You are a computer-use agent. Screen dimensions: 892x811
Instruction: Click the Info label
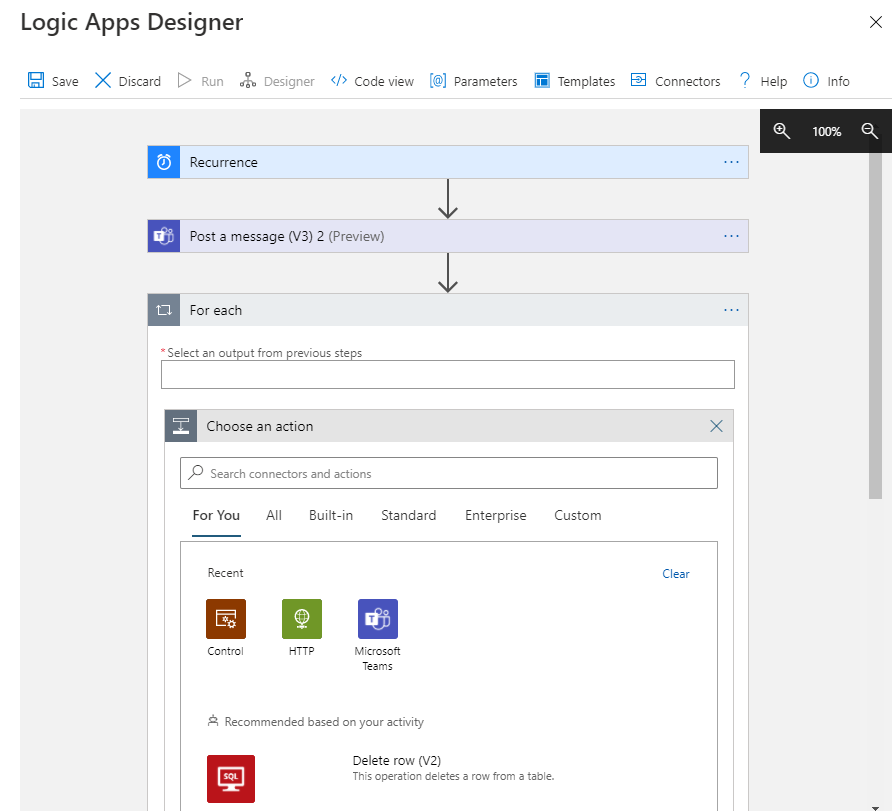coord(838,81)
